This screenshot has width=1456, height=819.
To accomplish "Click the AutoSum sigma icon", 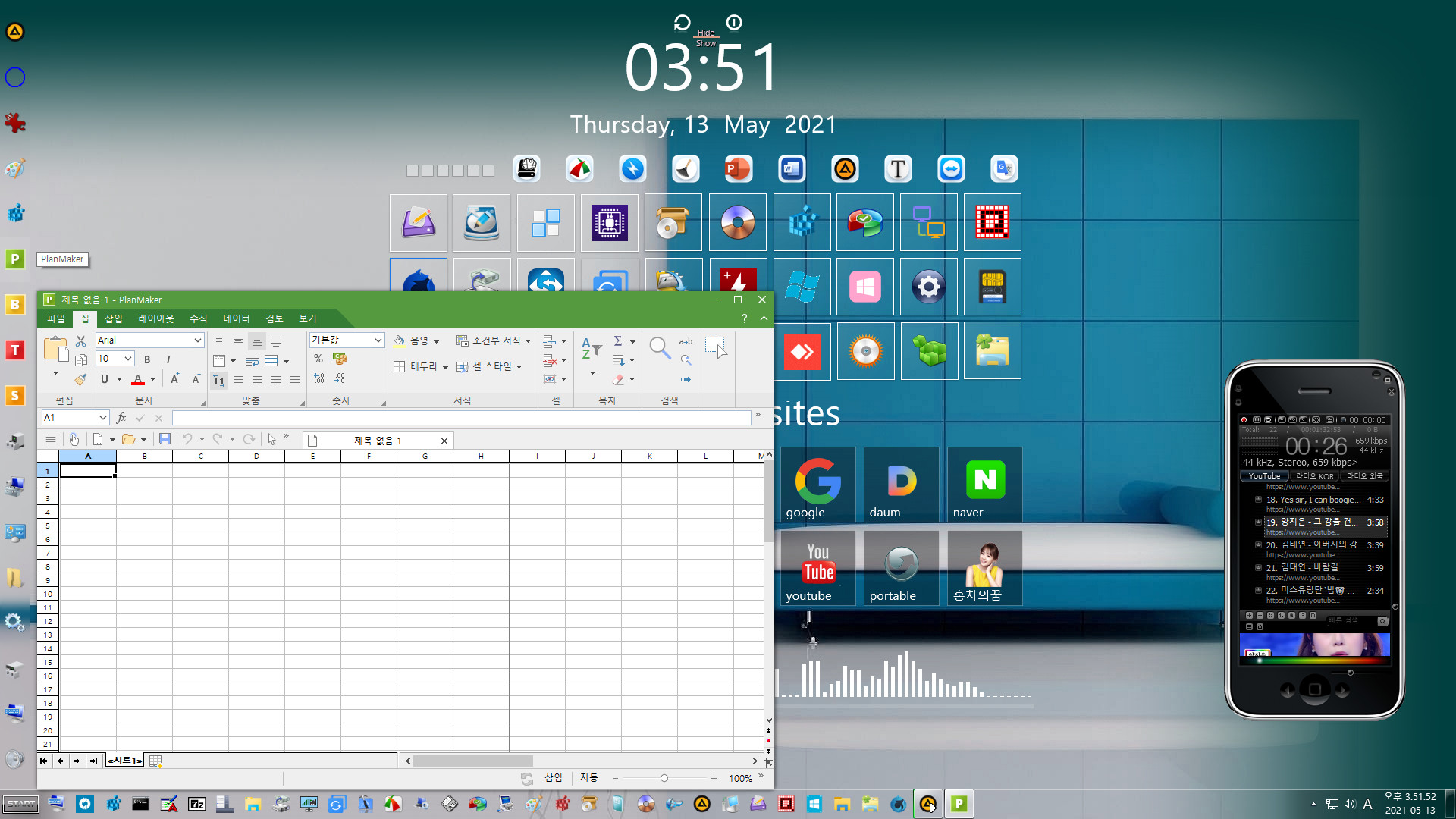I will click(x=618, y=341).
